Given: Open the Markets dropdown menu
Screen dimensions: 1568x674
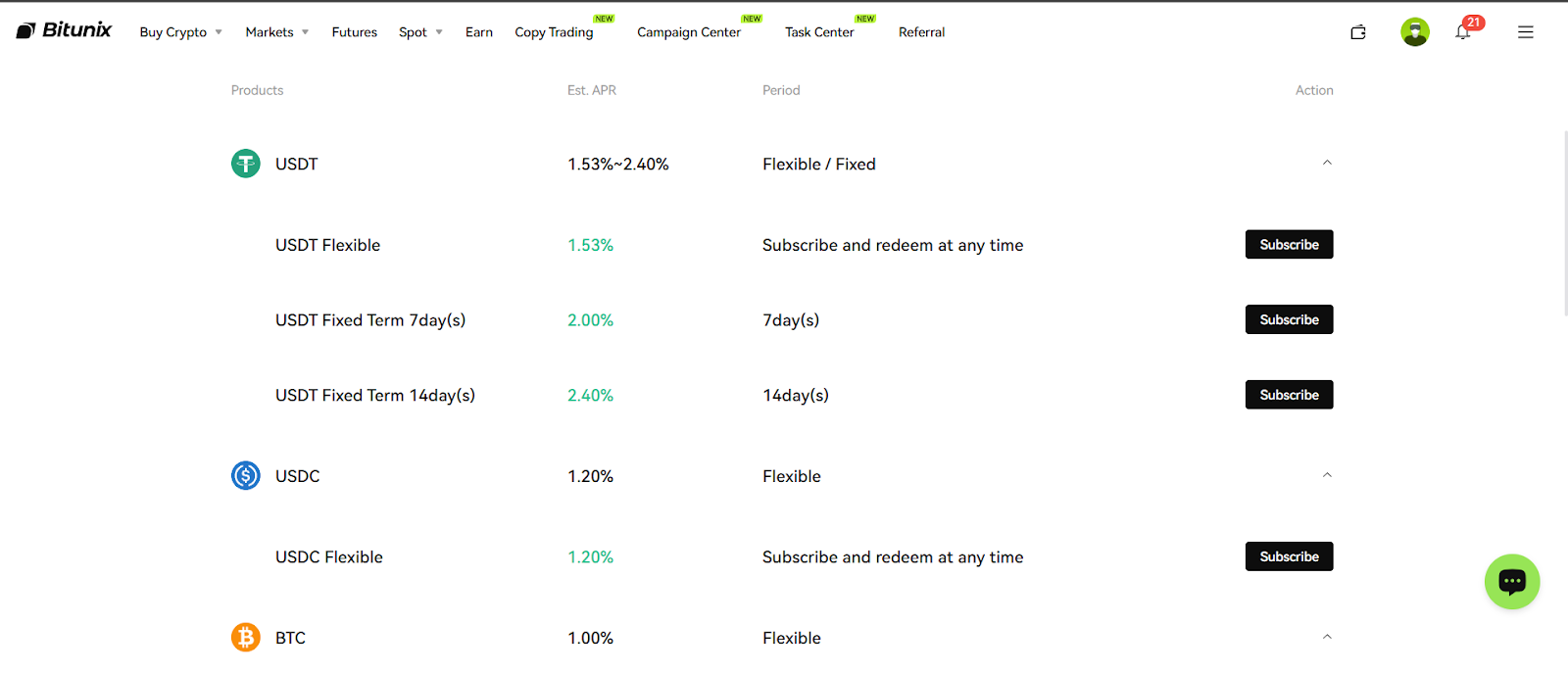Looking at the screenshot, I should [x=277, y=32].
